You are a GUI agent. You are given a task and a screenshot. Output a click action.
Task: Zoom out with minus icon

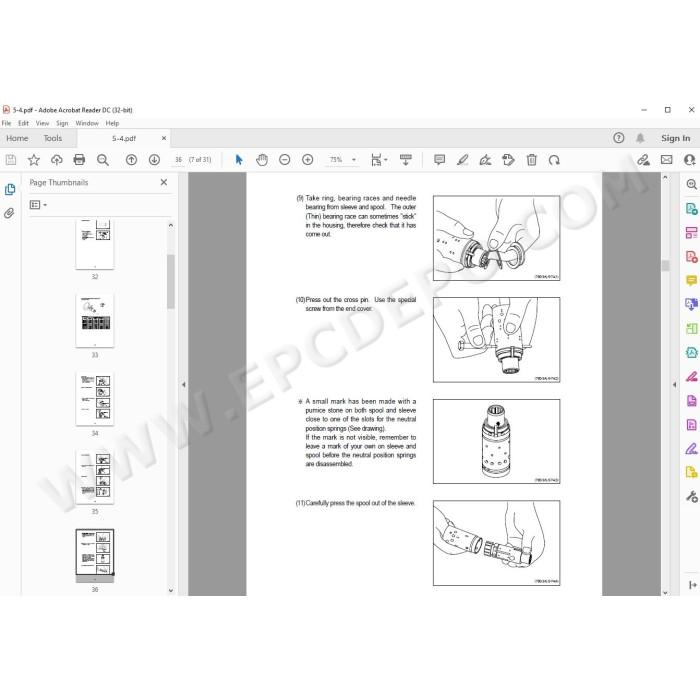tap(284, 160)
